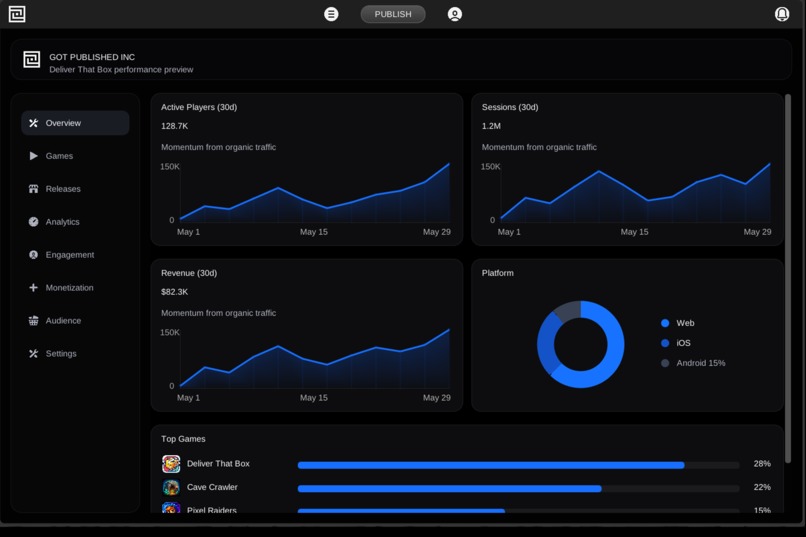Select Overview in the sidebar
Image resolution: width=806 pixels, height=537 pixels.
[x=75, y=123]
